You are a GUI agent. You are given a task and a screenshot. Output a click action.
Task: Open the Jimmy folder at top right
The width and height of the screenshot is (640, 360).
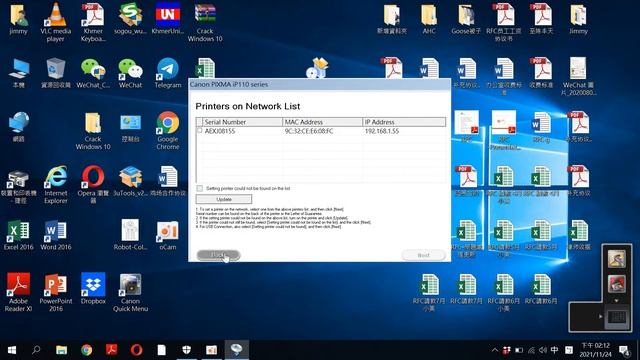578,18
